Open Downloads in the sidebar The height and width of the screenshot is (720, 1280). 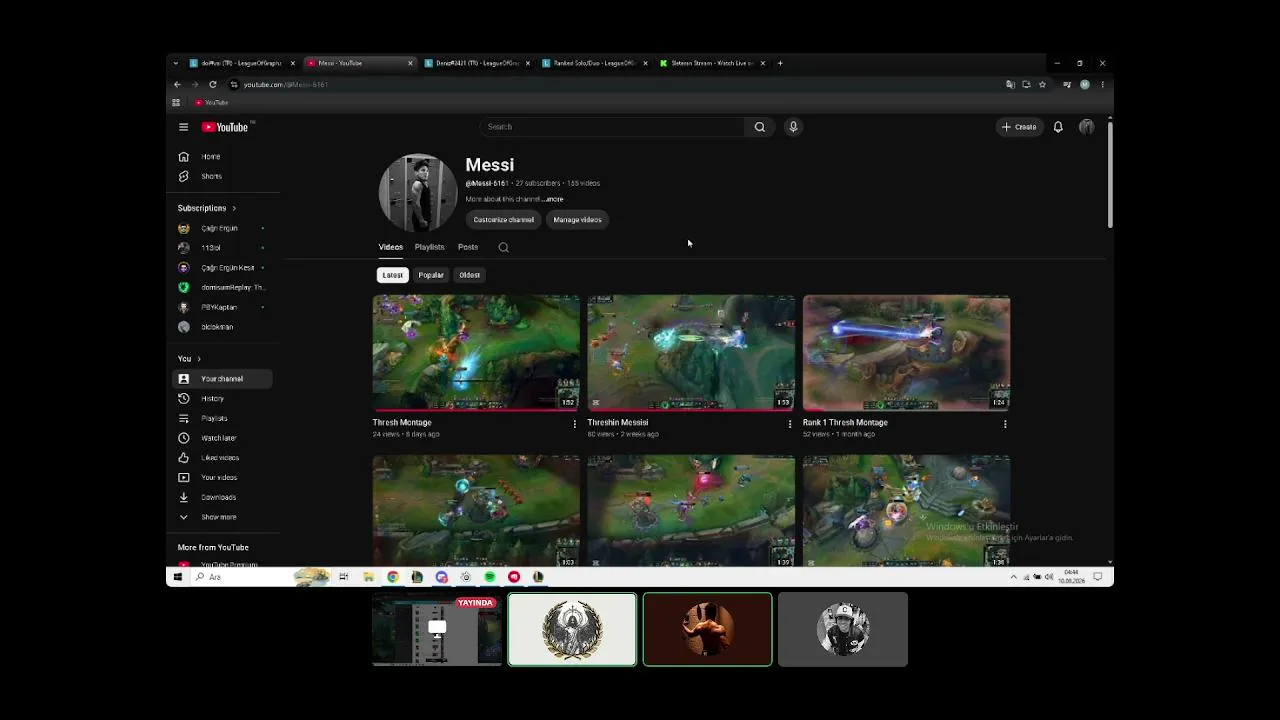click(x=218, y=497)
